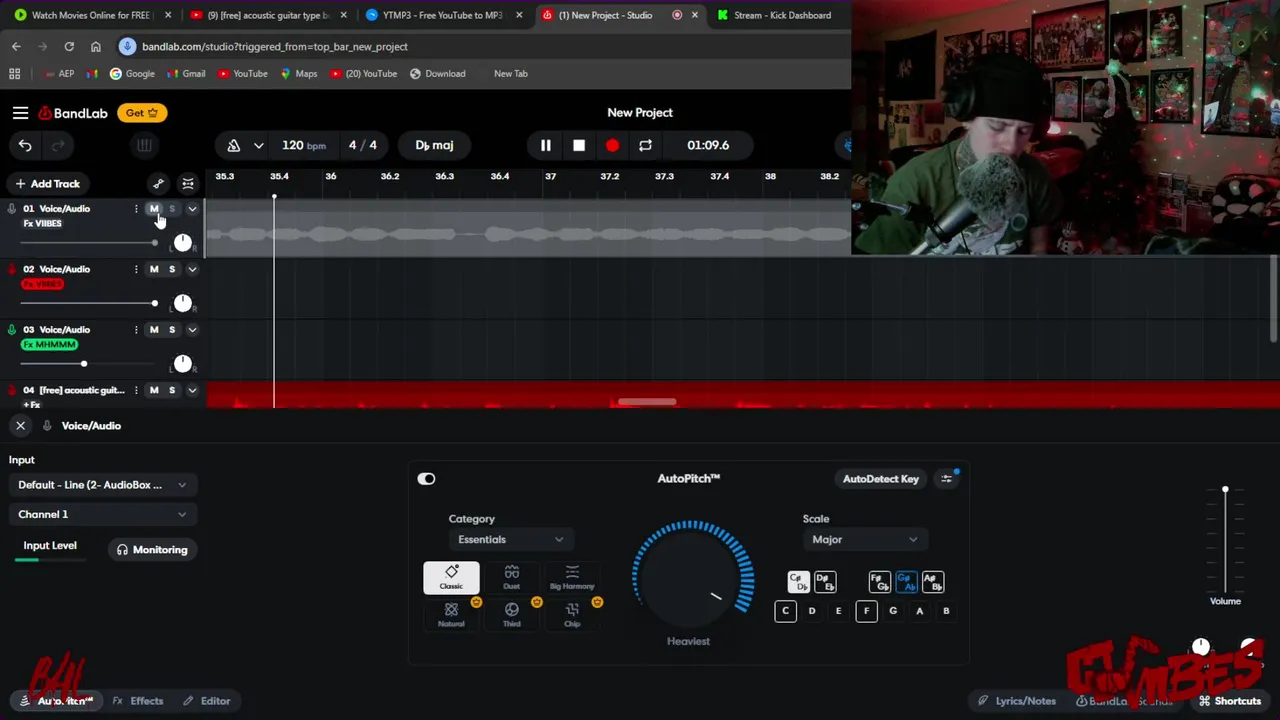1280x720 pixels.
Task: Expand track 04 chevron
Action: [192, 391]
